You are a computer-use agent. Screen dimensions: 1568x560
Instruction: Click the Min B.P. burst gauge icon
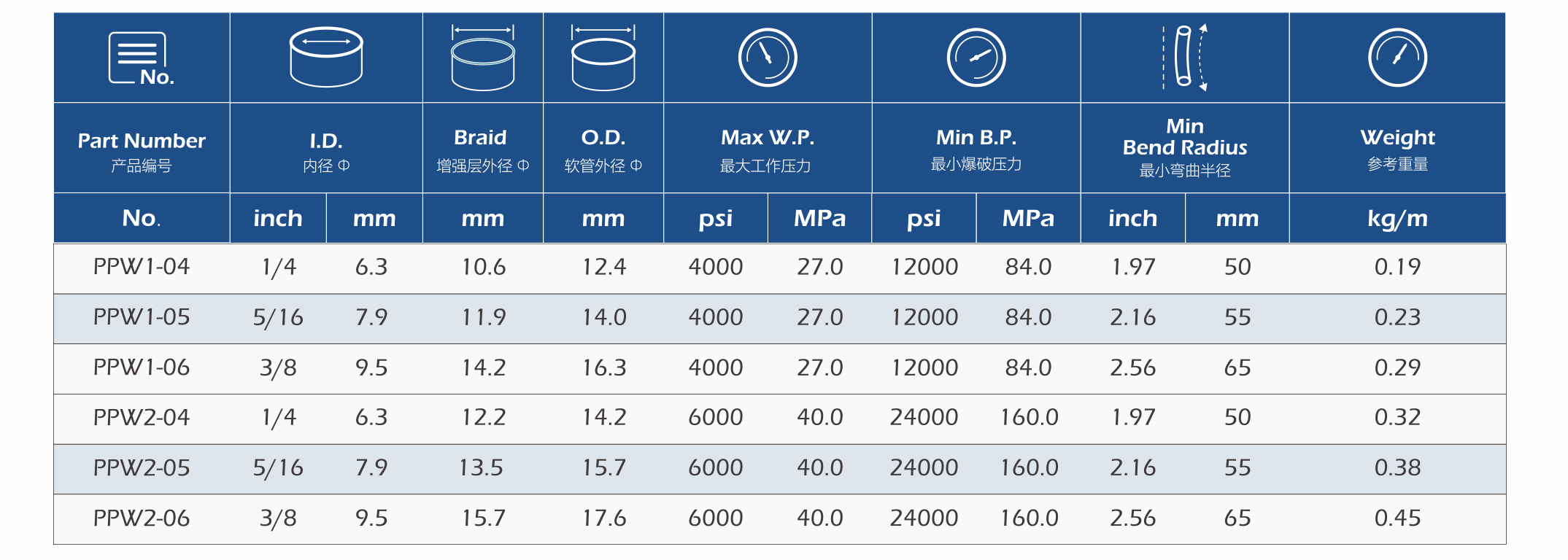[x=976, y=58]
